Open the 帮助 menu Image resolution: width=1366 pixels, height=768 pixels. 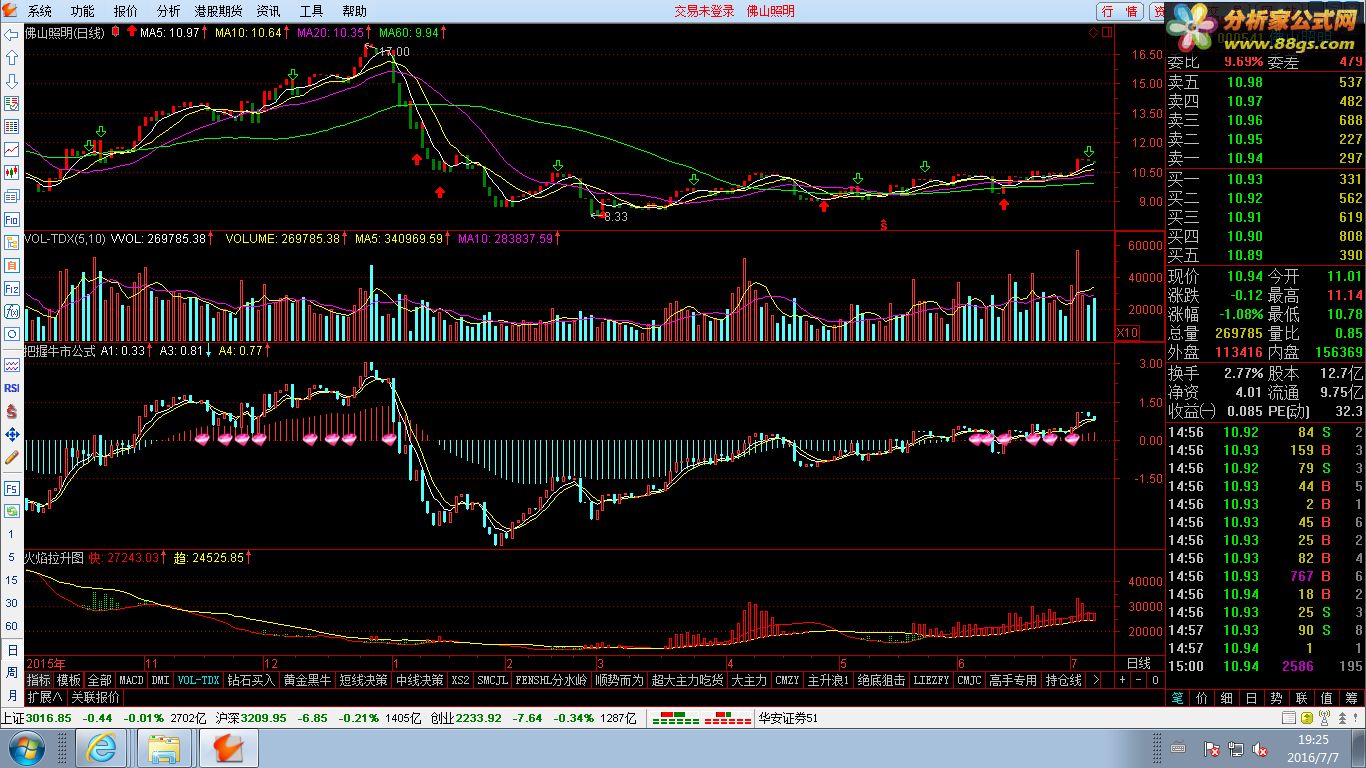[355, 11]
